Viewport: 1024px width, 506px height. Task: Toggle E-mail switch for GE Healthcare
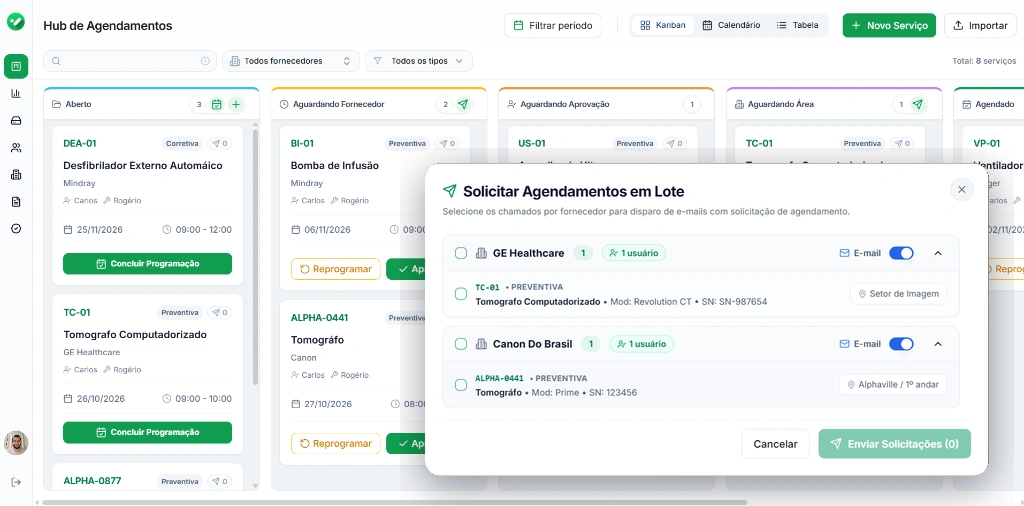point(901,253)
